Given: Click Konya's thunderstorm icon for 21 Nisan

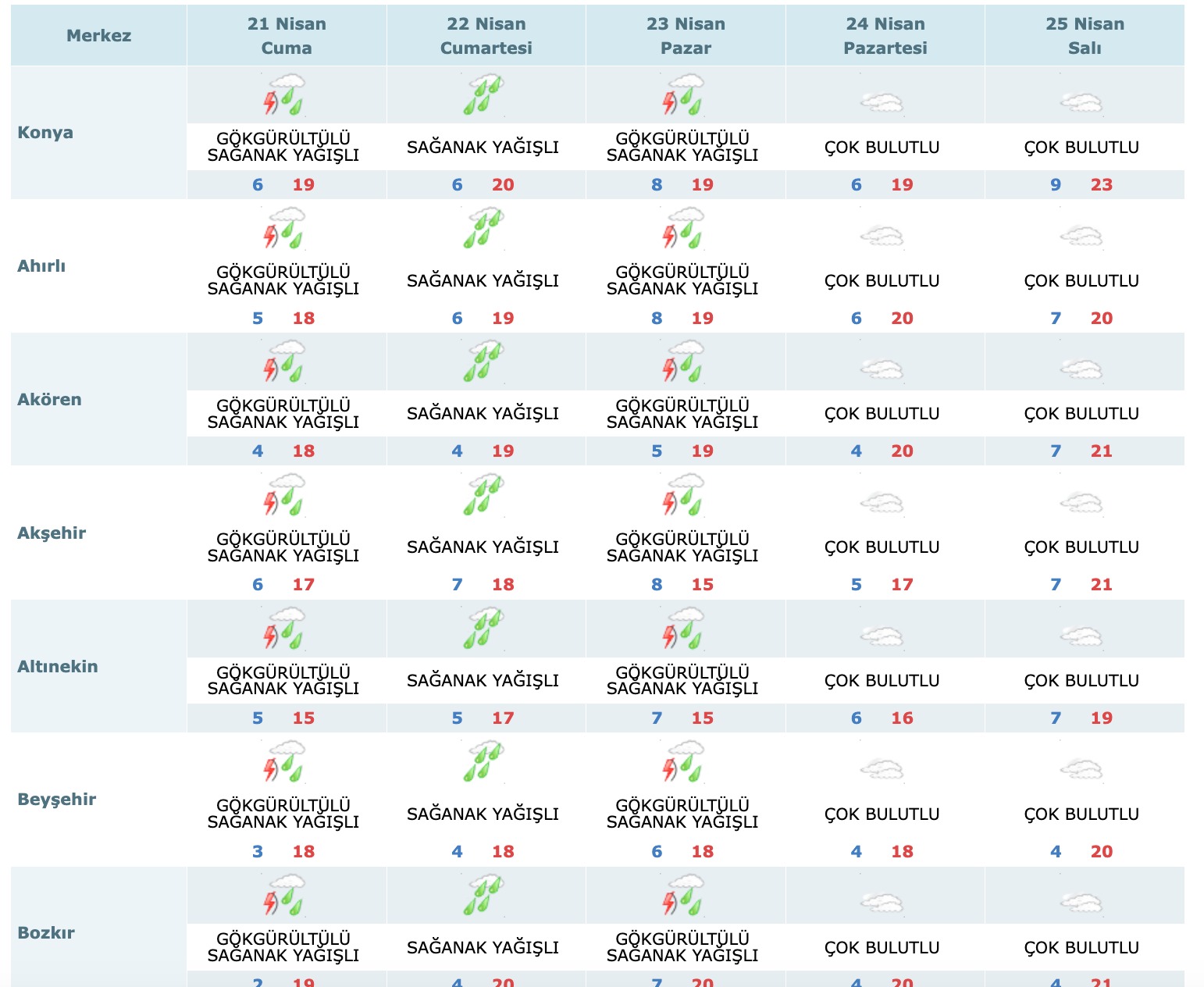Looking at the screenshot, I should click(283, 94).
